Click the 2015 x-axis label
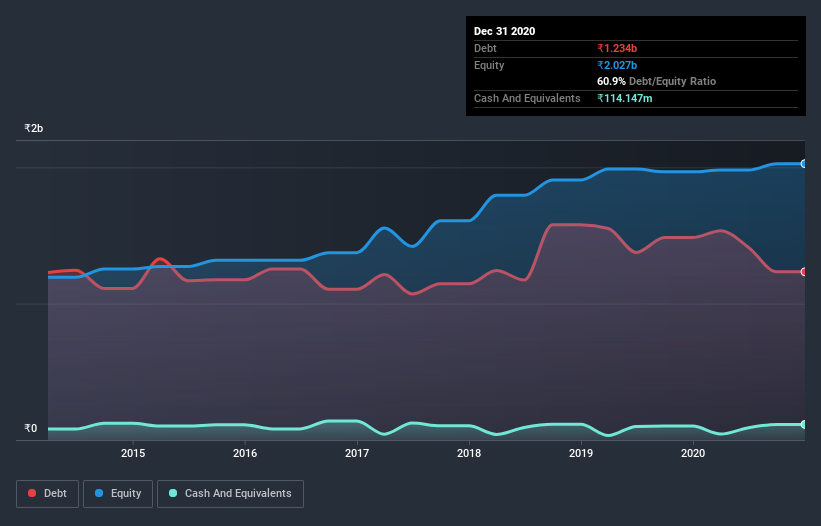Screen dimensions: 821x526 coord(133,453)
